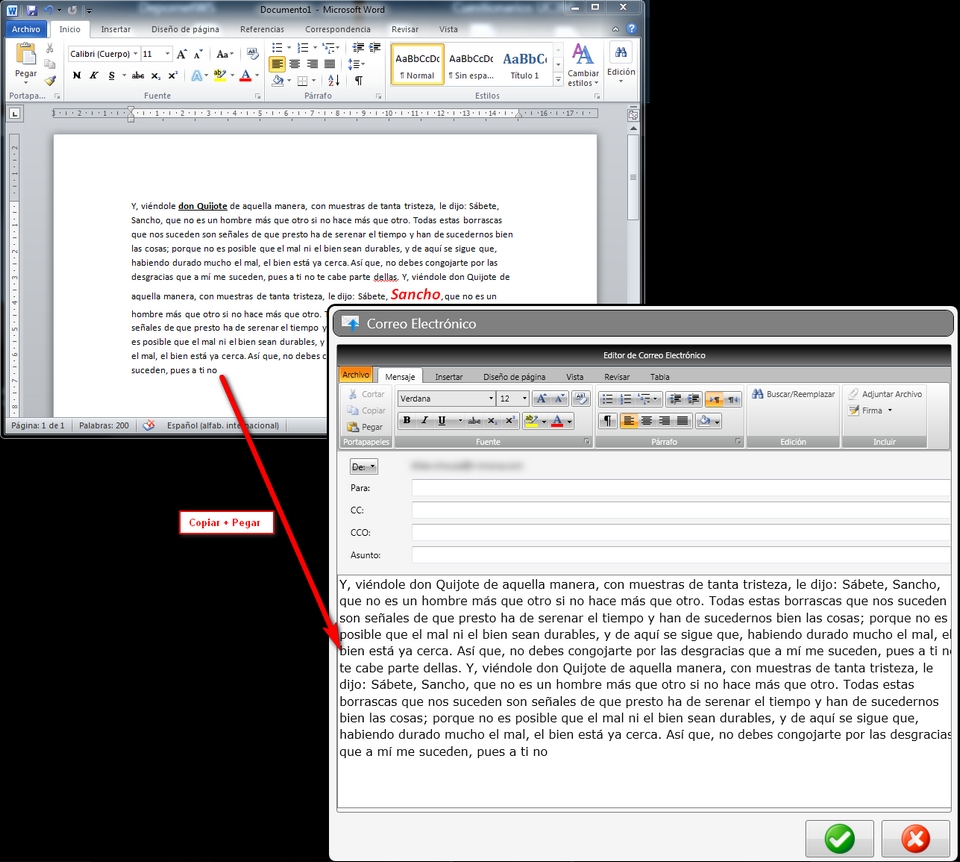Click the Sort A-Z icon in Word
Viewport: 960px width, 862px height.
334,80
